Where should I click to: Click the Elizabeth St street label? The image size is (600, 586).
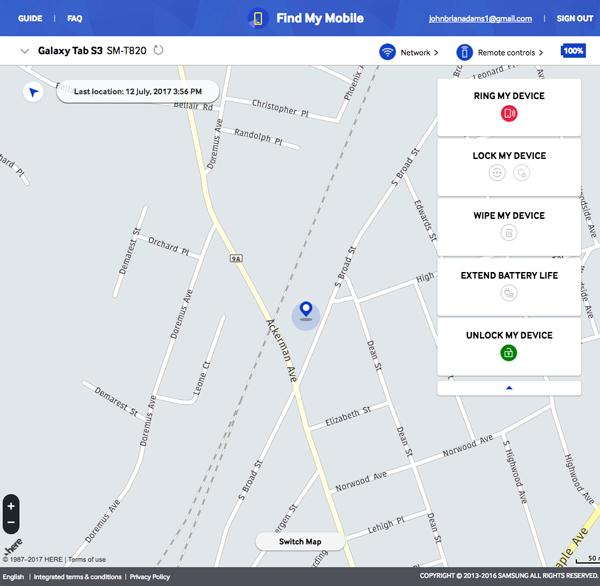point(348,416)
